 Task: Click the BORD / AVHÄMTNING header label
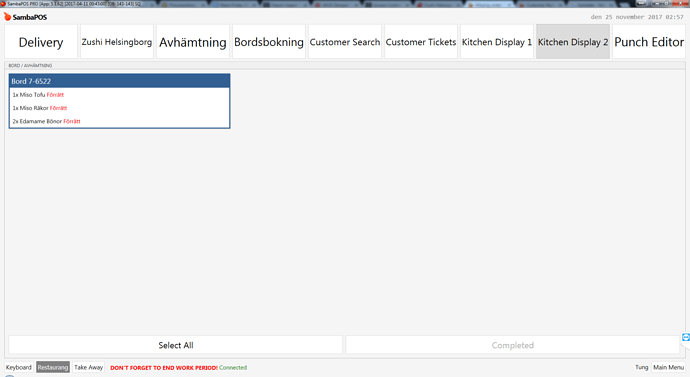30,66
